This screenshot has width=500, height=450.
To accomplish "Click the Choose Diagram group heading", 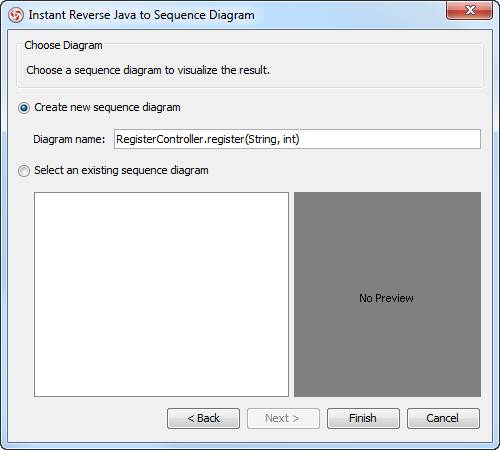I will pos(63,45).
